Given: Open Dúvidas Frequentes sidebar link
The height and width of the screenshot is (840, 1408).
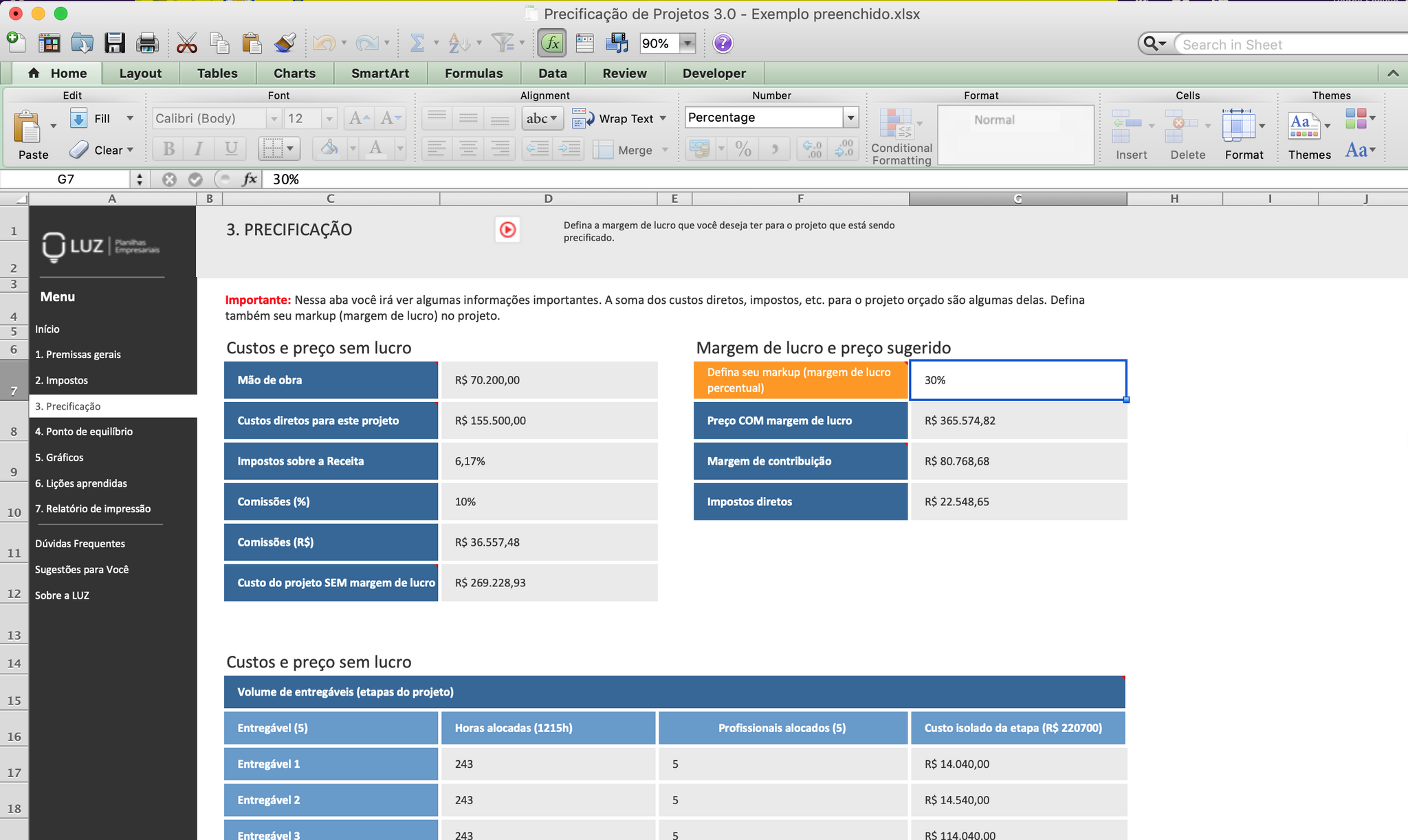Looking at the screenshot, I should [80, 544].
